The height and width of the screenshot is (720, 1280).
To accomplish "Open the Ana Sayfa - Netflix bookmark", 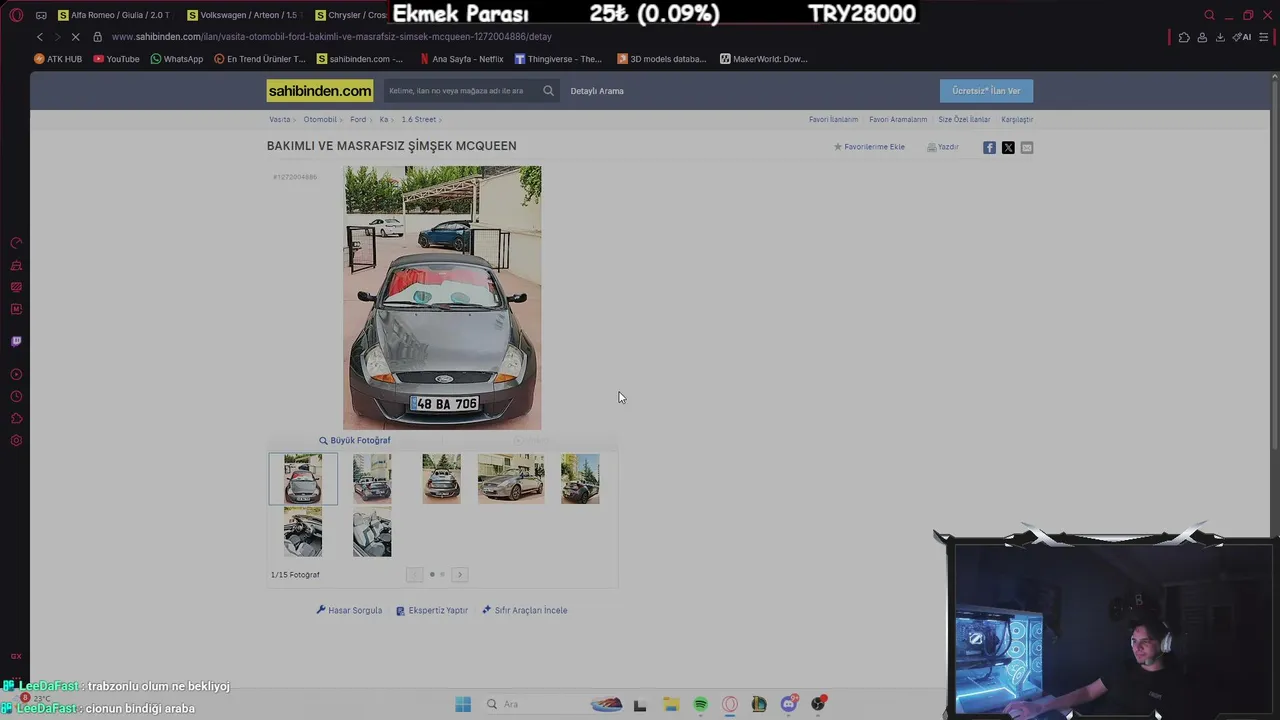I will tap(462, 59).
